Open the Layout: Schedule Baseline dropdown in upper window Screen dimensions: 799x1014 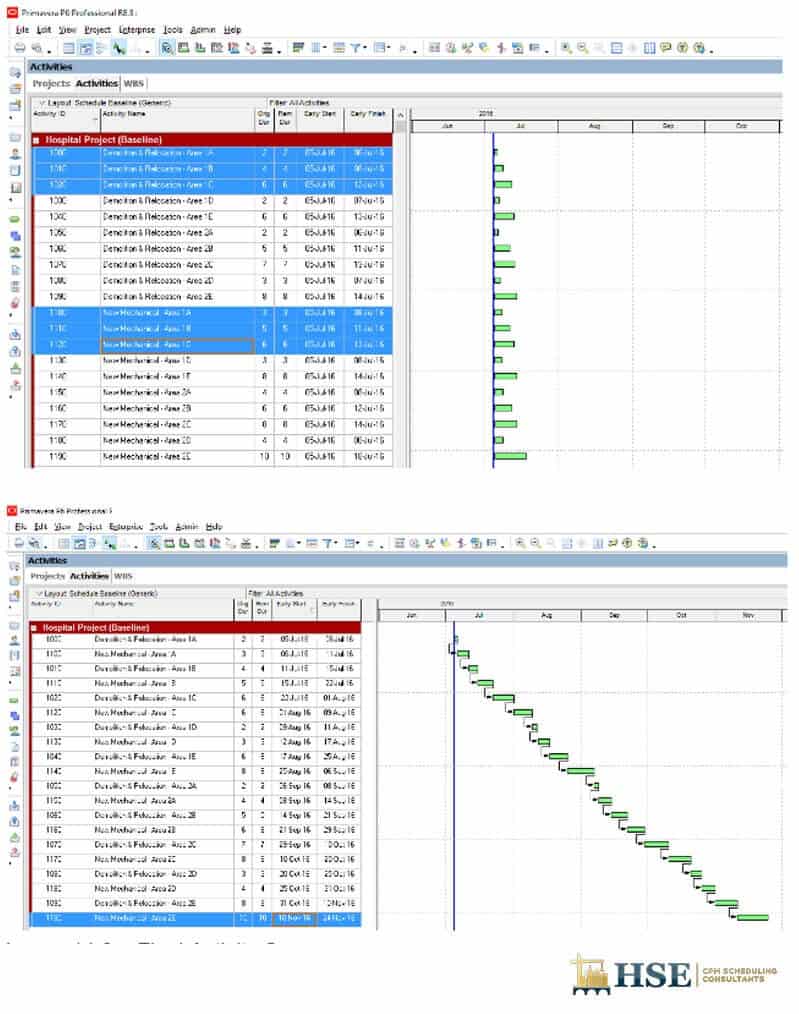(x=42, y=102)
